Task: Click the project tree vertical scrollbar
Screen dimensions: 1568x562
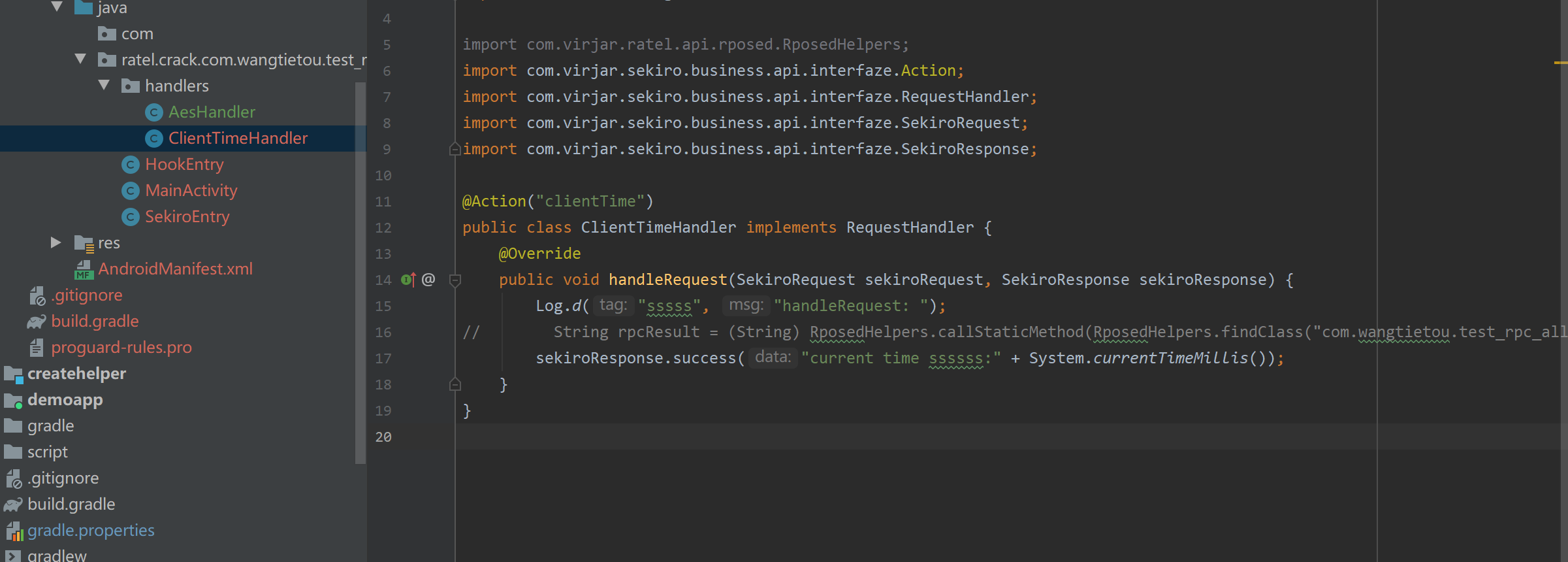Action: pos(360,273)
